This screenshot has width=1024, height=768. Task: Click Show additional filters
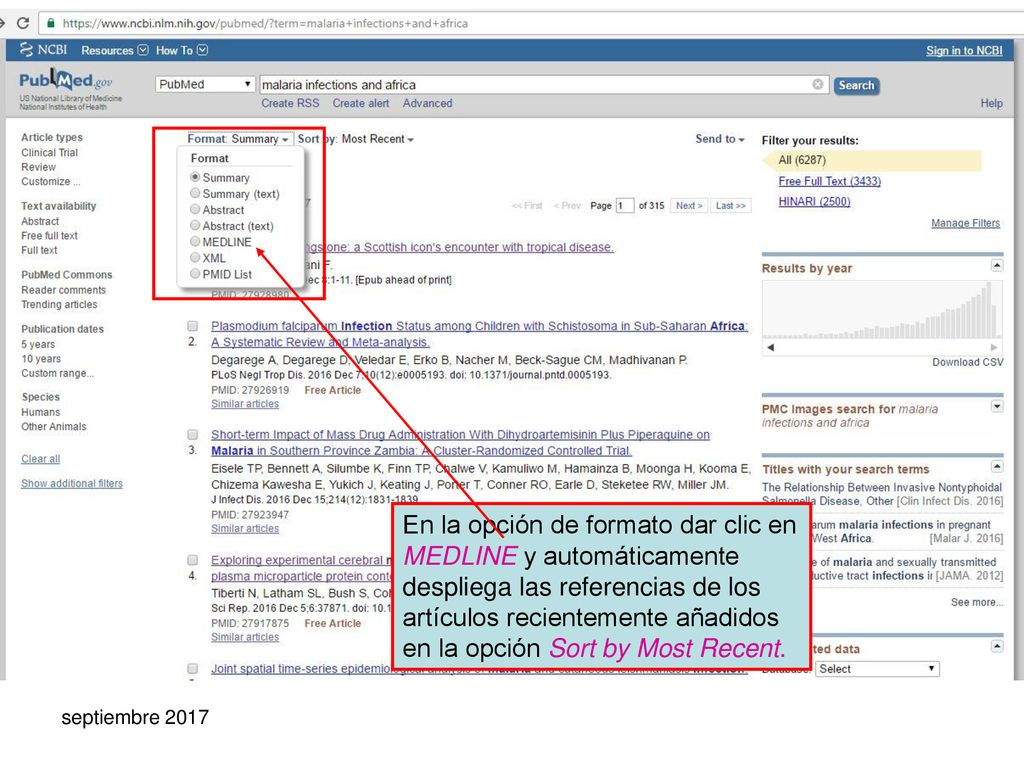(x=72, y=483)
